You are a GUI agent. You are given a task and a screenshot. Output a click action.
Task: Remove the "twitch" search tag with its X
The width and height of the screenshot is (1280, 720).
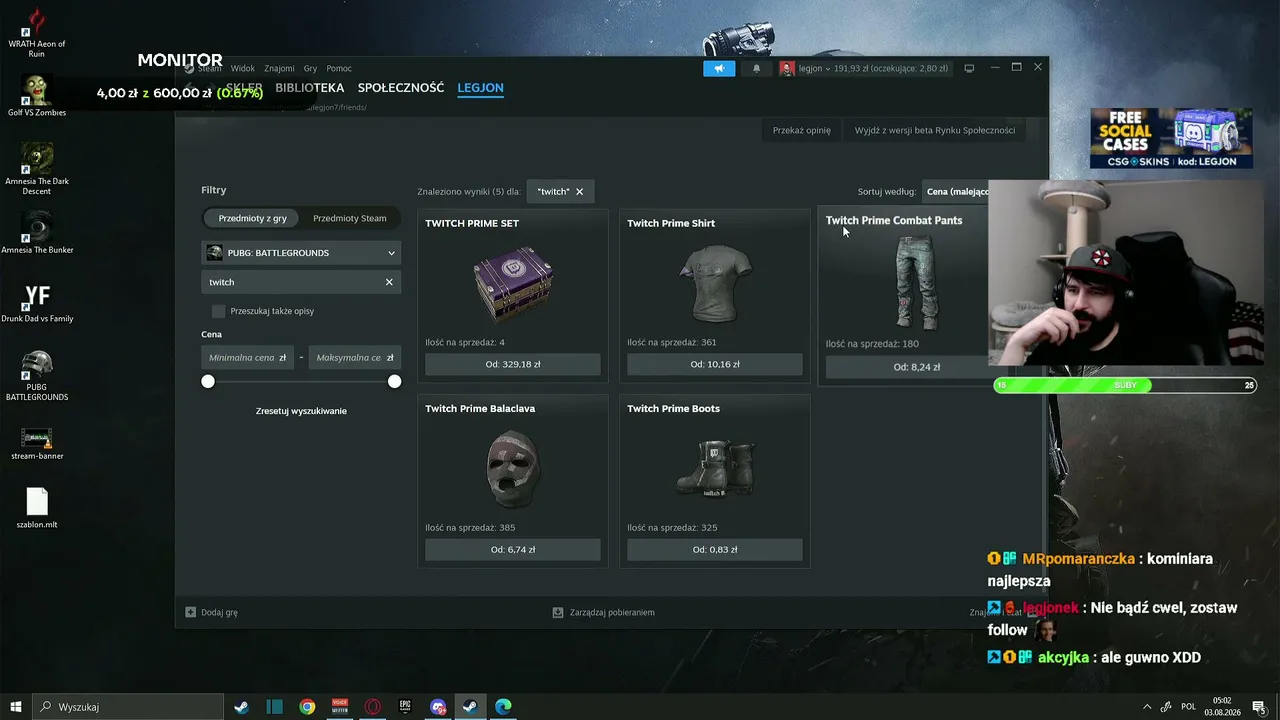point(579,191)
